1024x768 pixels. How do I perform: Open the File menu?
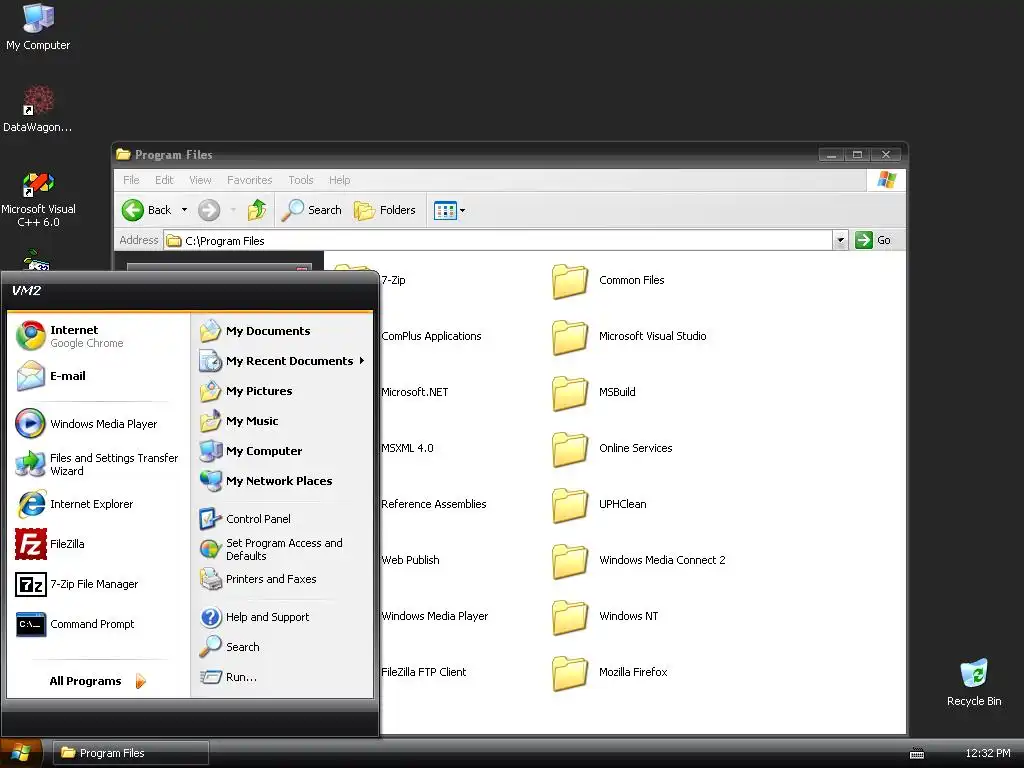point(131,180)
